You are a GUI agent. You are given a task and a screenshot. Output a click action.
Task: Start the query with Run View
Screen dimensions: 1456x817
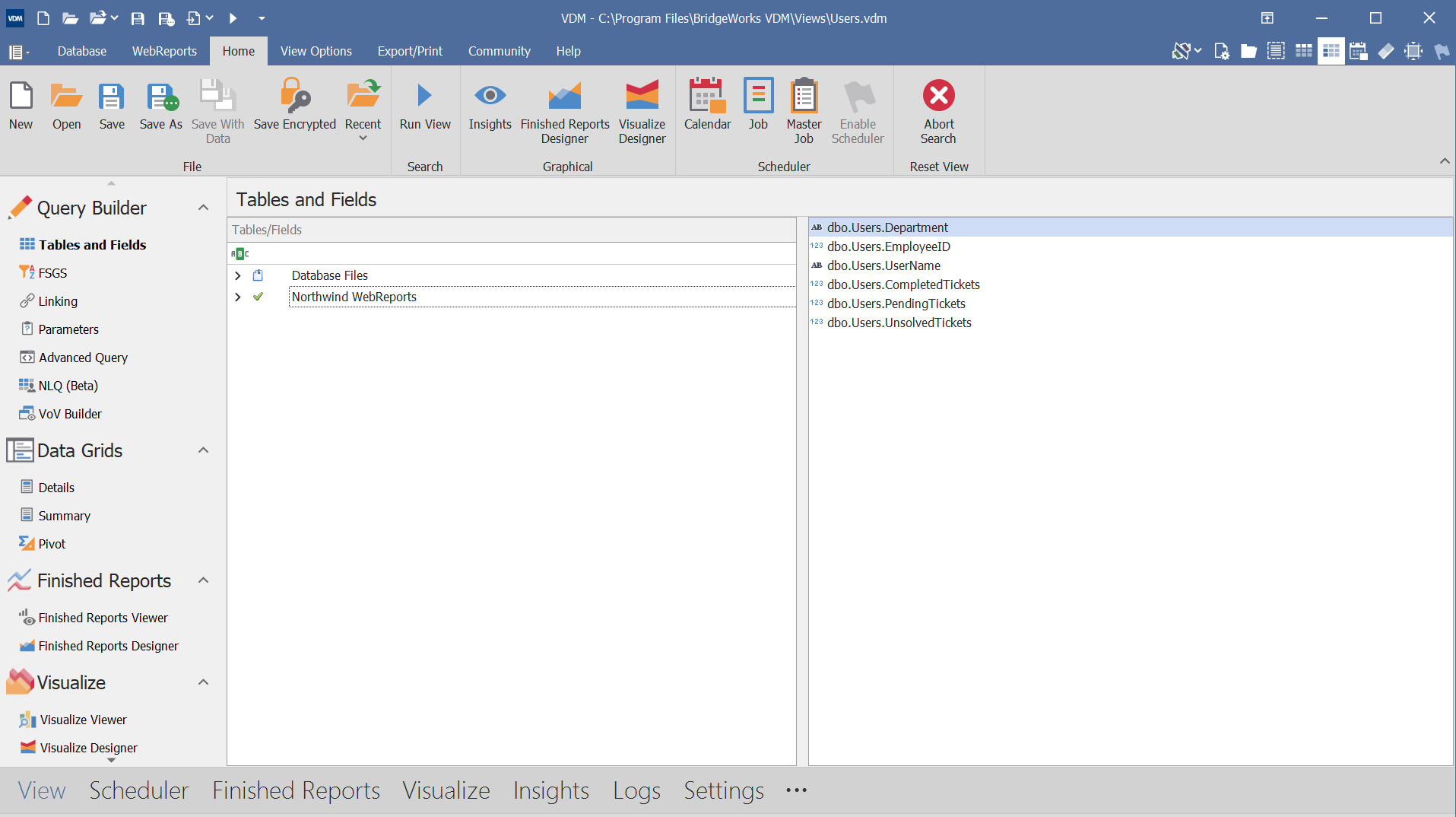tap(425, 106)
